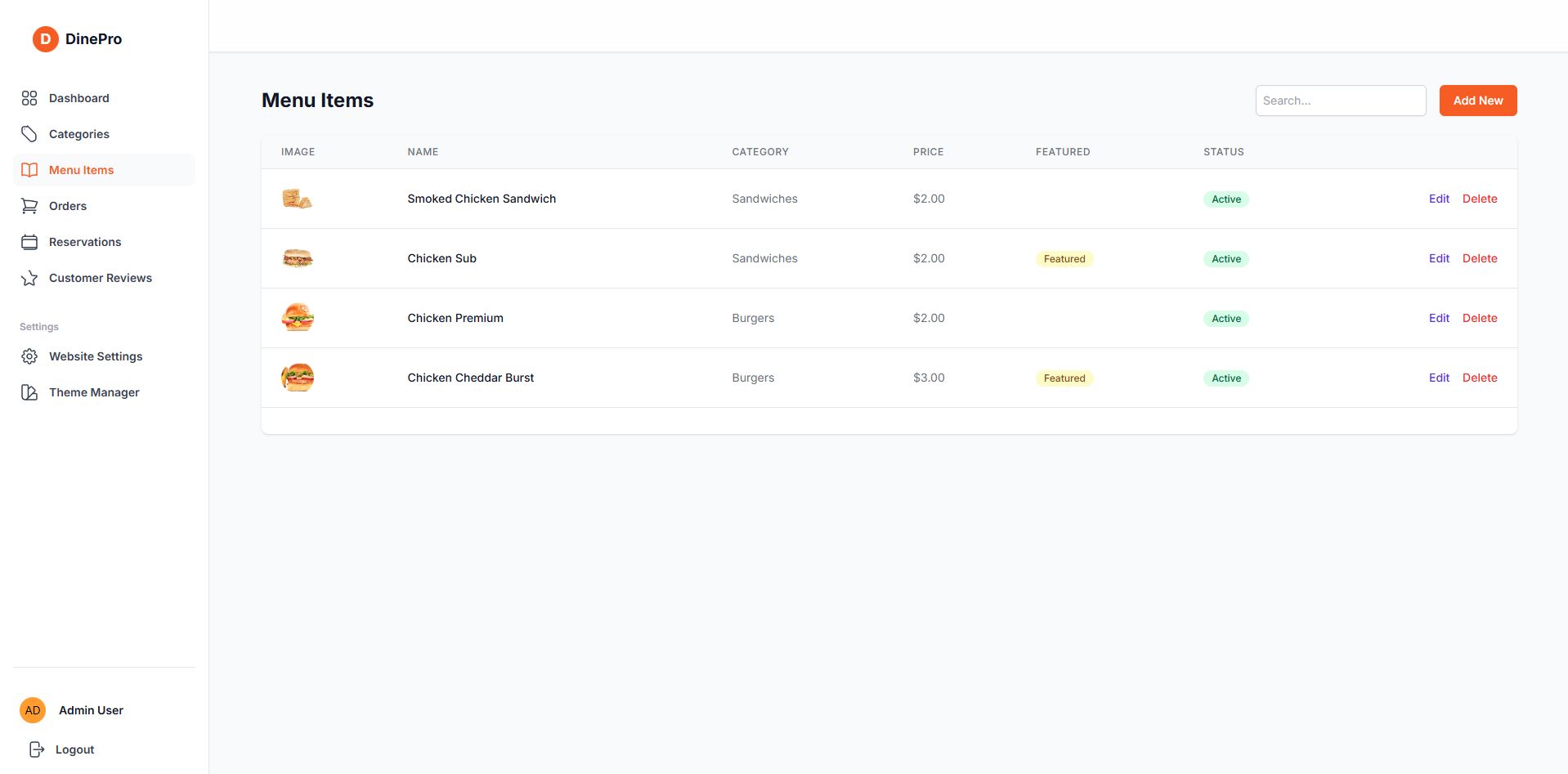Click the Active status of Smoked Chicken Sandwich
This screenshot has width=1568, height=774.
[x=1226, y=199]
